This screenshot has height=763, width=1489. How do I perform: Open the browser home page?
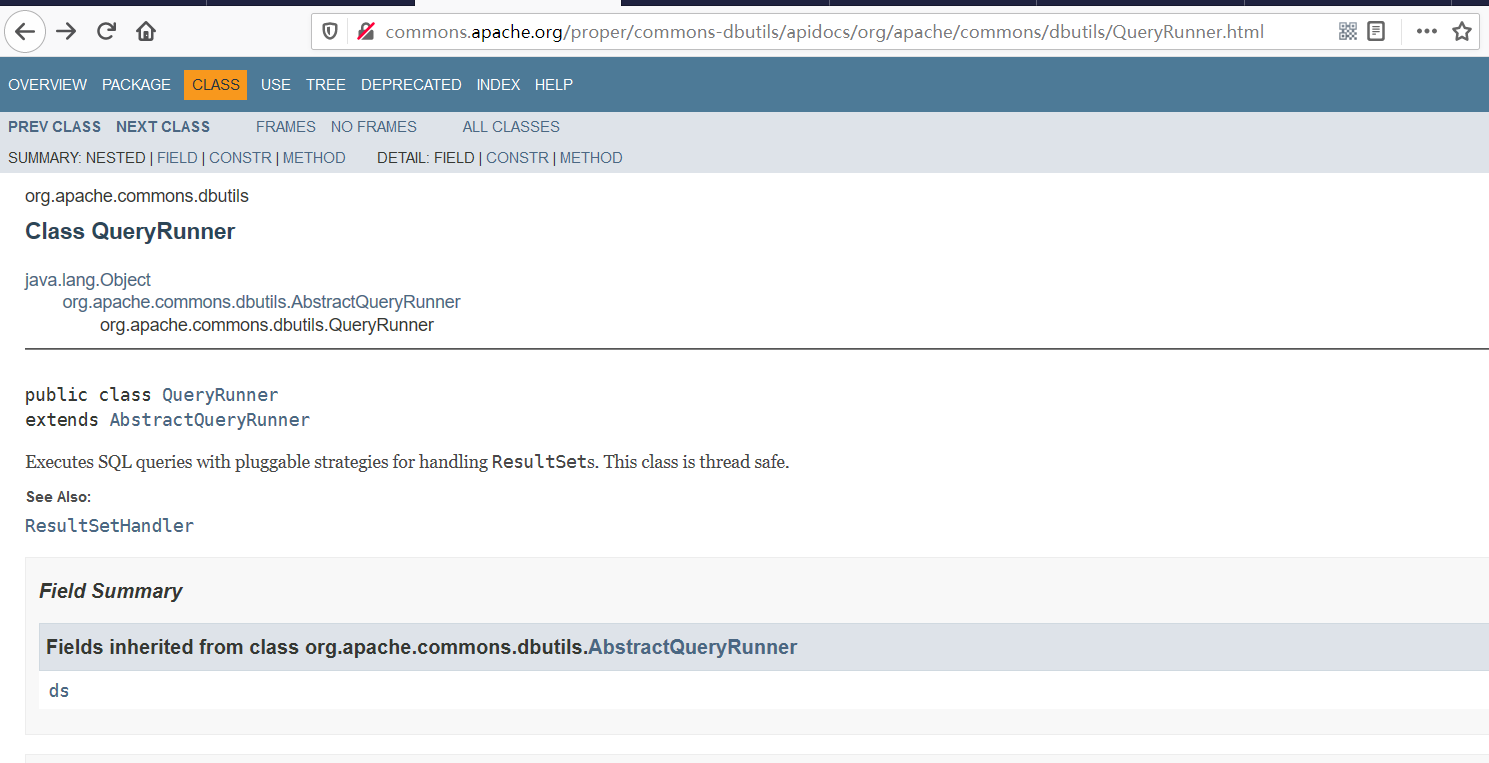click(145, 31)
